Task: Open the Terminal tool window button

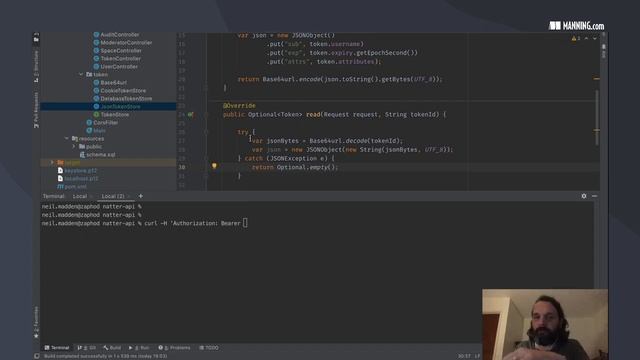Action: pos(57,348)
